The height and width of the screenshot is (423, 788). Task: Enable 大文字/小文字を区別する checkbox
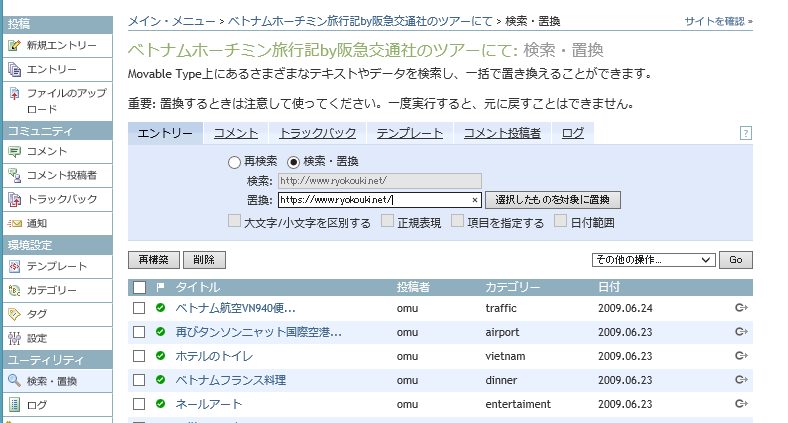(x=234, y=221)
